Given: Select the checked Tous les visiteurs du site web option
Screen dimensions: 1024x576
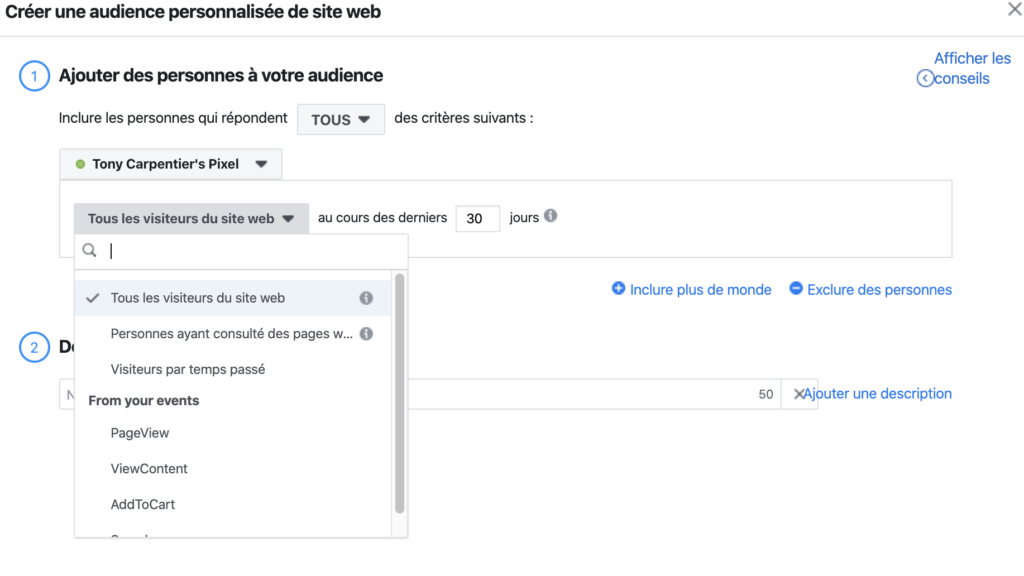Looking at the screenshot, I should (232, 298).
